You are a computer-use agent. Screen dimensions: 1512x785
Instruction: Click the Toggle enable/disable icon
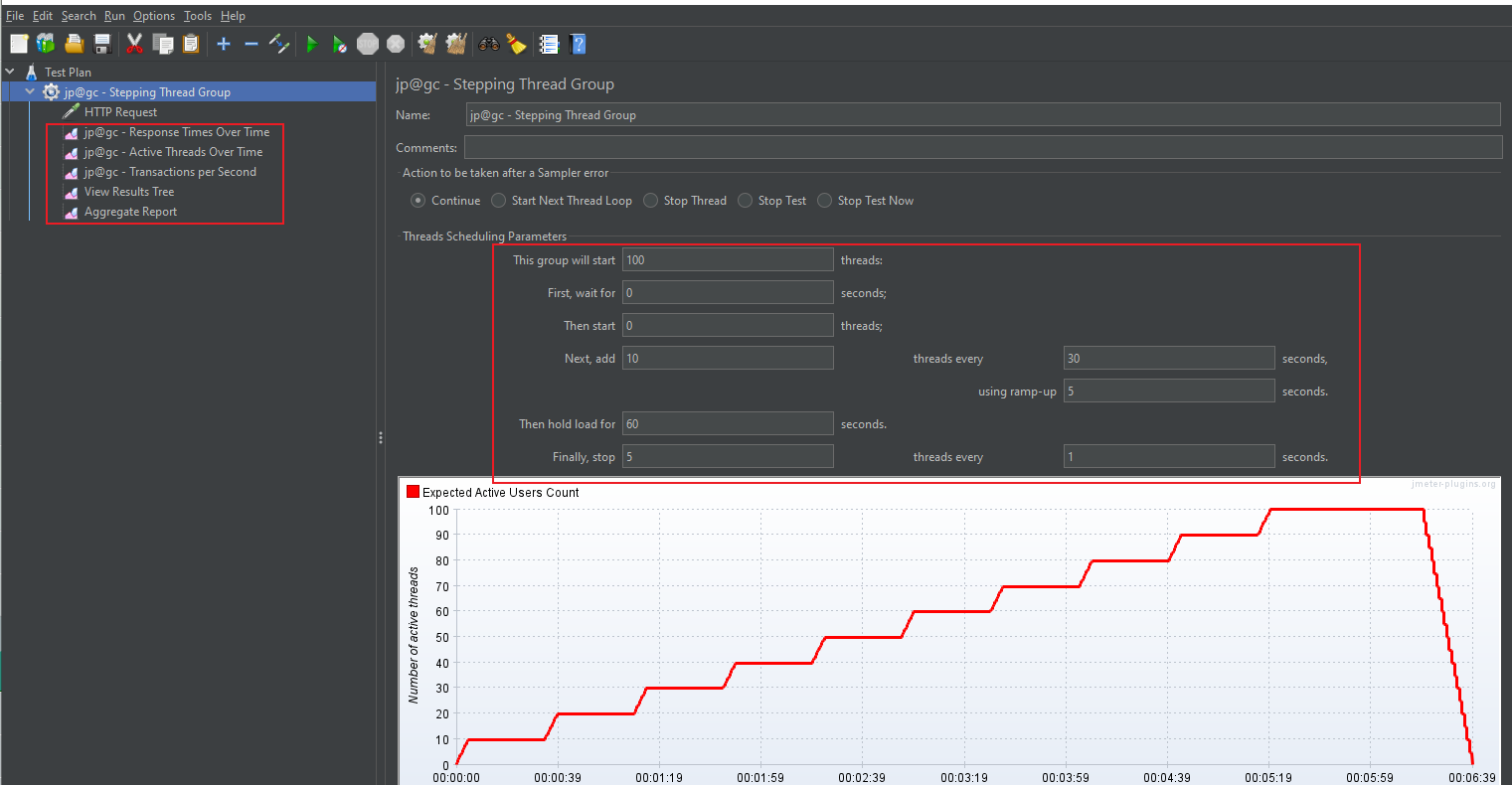click(279, 44)
